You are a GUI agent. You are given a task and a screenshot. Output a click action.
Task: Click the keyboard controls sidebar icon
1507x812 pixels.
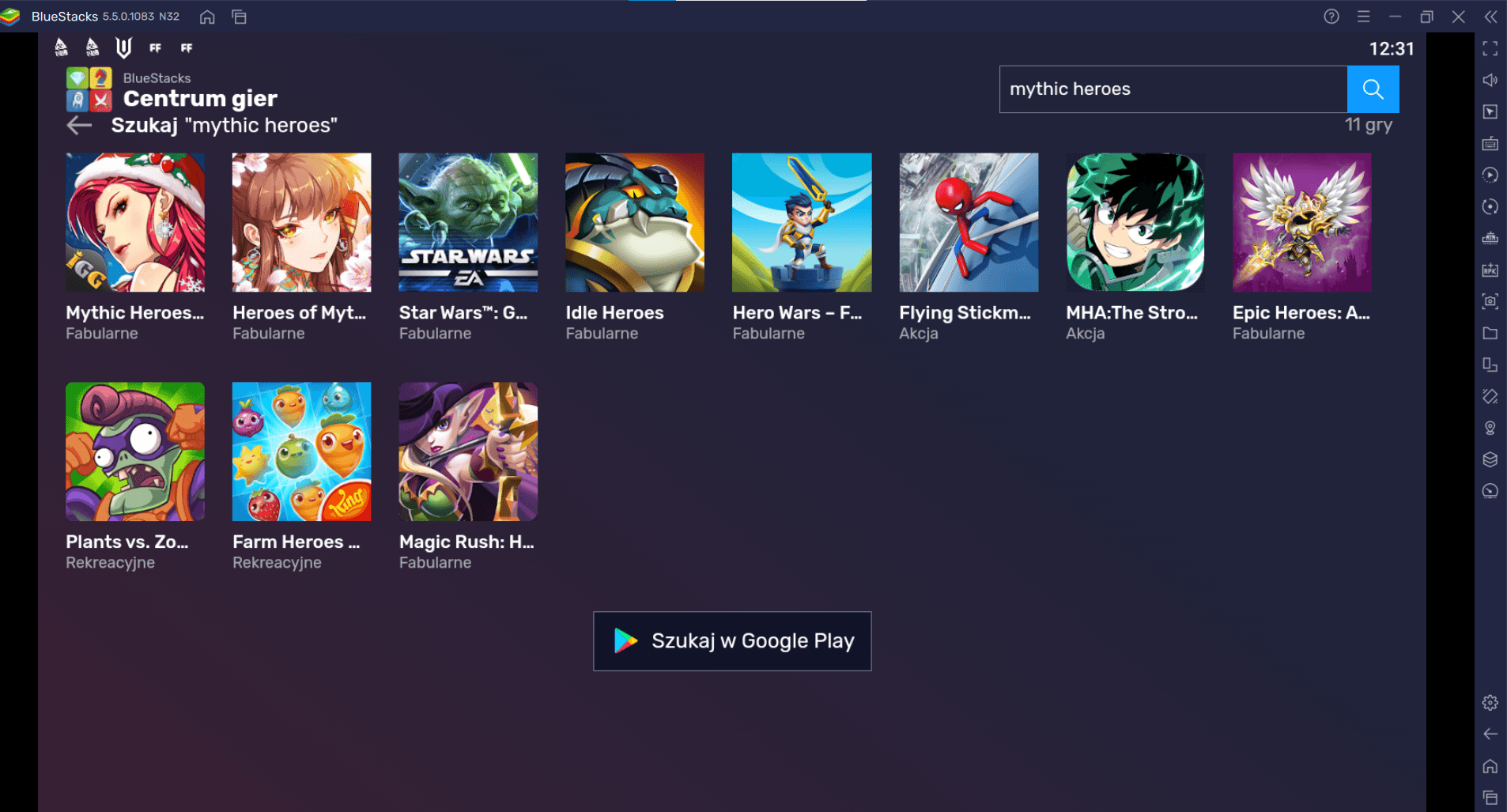click(1490, 143)
